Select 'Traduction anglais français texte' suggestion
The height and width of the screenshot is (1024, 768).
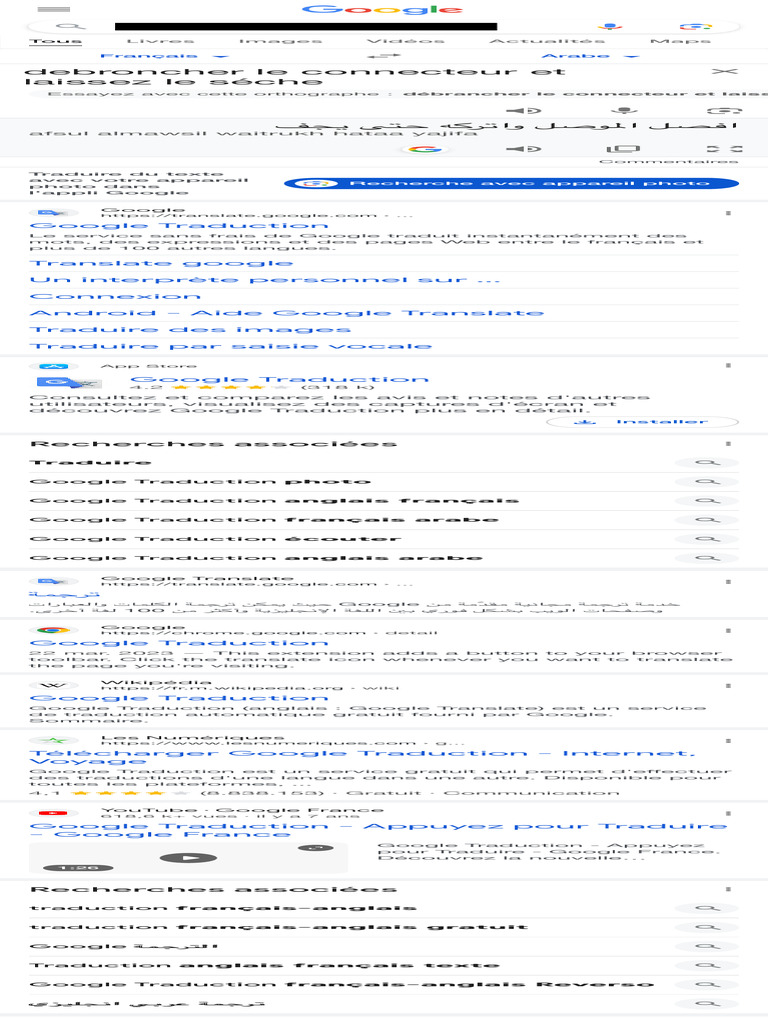264,965
